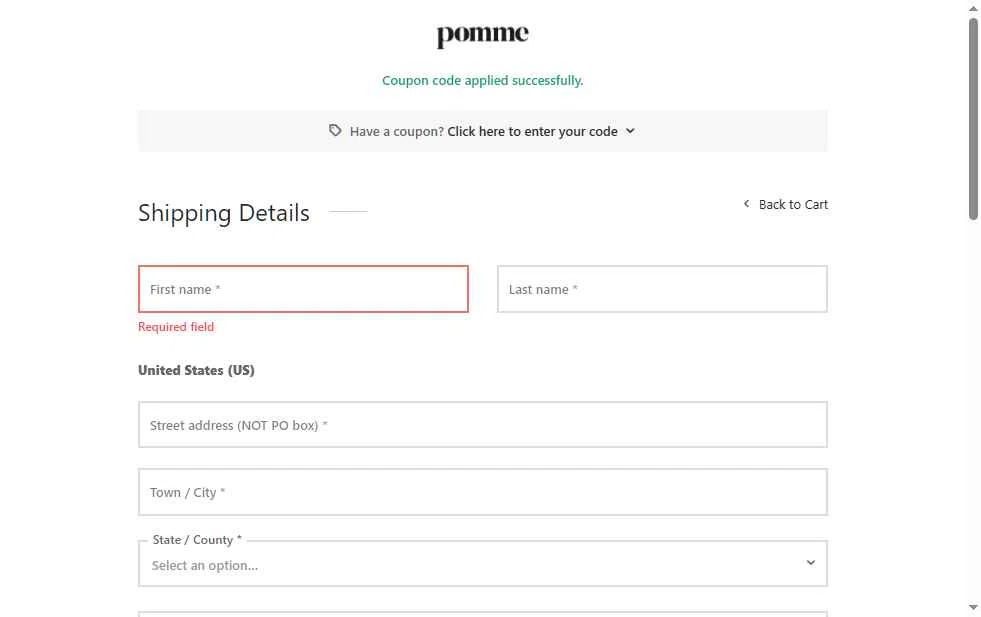Open the State / County dropdown
This screenshot has height=617, width=981.
[482, 564]
